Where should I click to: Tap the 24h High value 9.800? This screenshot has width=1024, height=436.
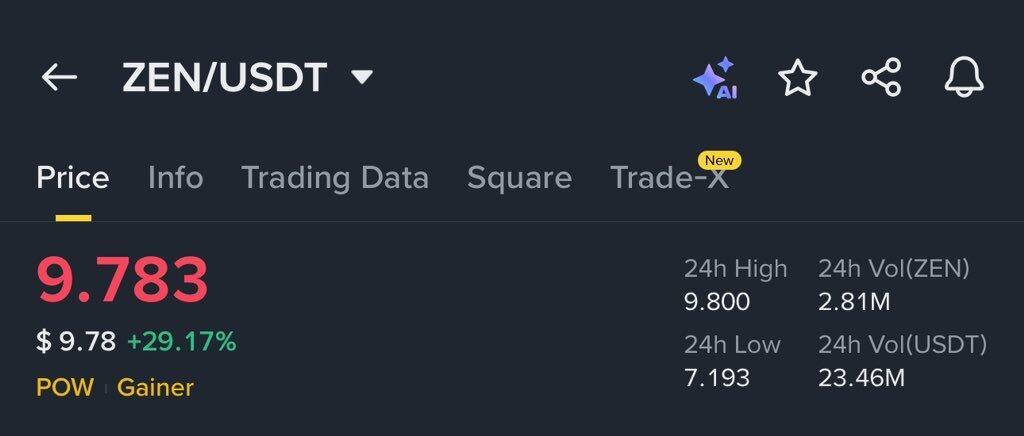(x=717, y=301)
